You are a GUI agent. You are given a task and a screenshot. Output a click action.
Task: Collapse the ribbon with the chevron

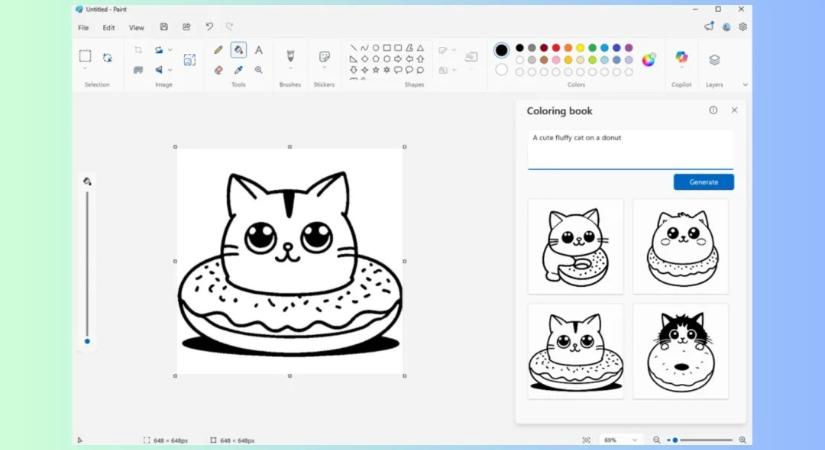[x=745, y=84]
